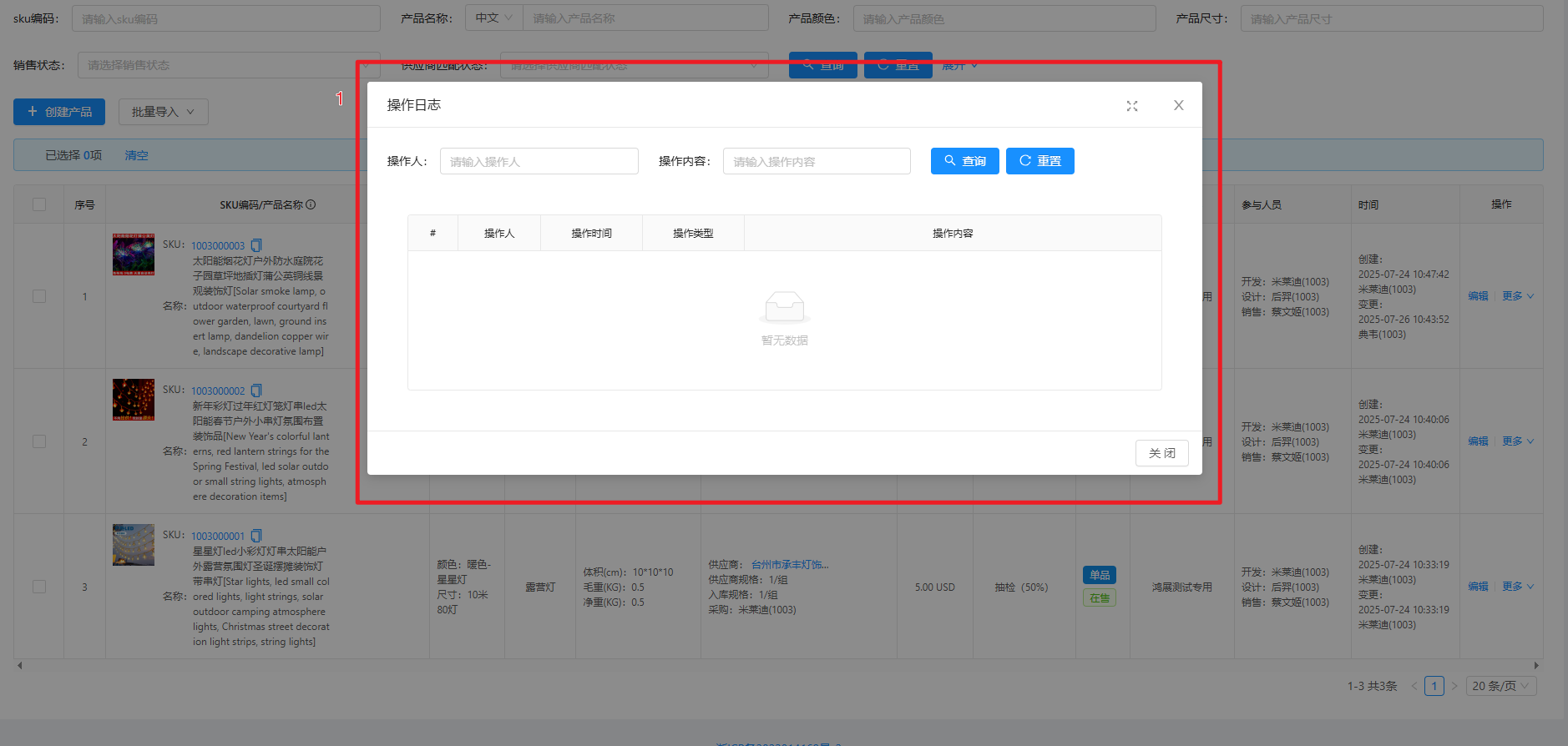
Task: Click 编辑 link for row 3
Action: 1478,587
